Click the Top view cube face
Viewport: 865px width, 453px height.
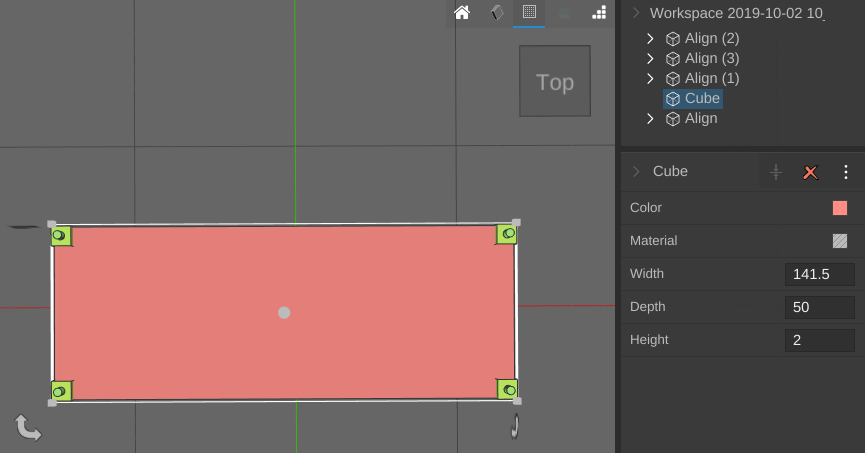(555, 81)
